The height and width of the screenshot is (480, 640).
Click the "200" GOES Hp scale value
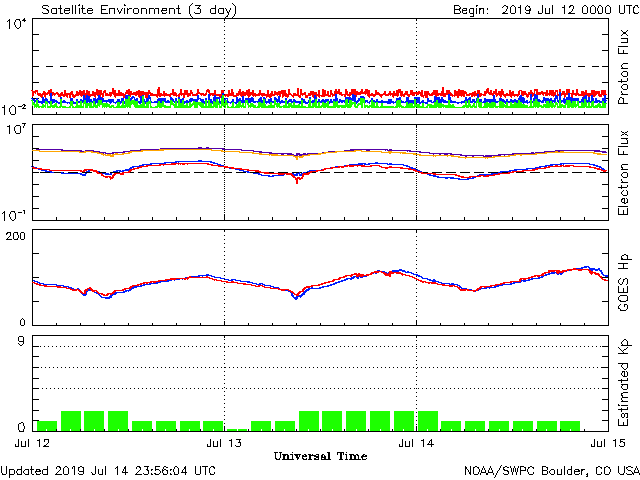[x=16, y=236]
